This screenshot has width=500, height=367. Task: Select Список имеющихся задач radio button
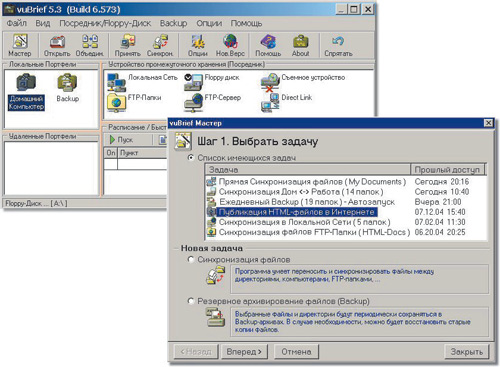click(191, 157)
